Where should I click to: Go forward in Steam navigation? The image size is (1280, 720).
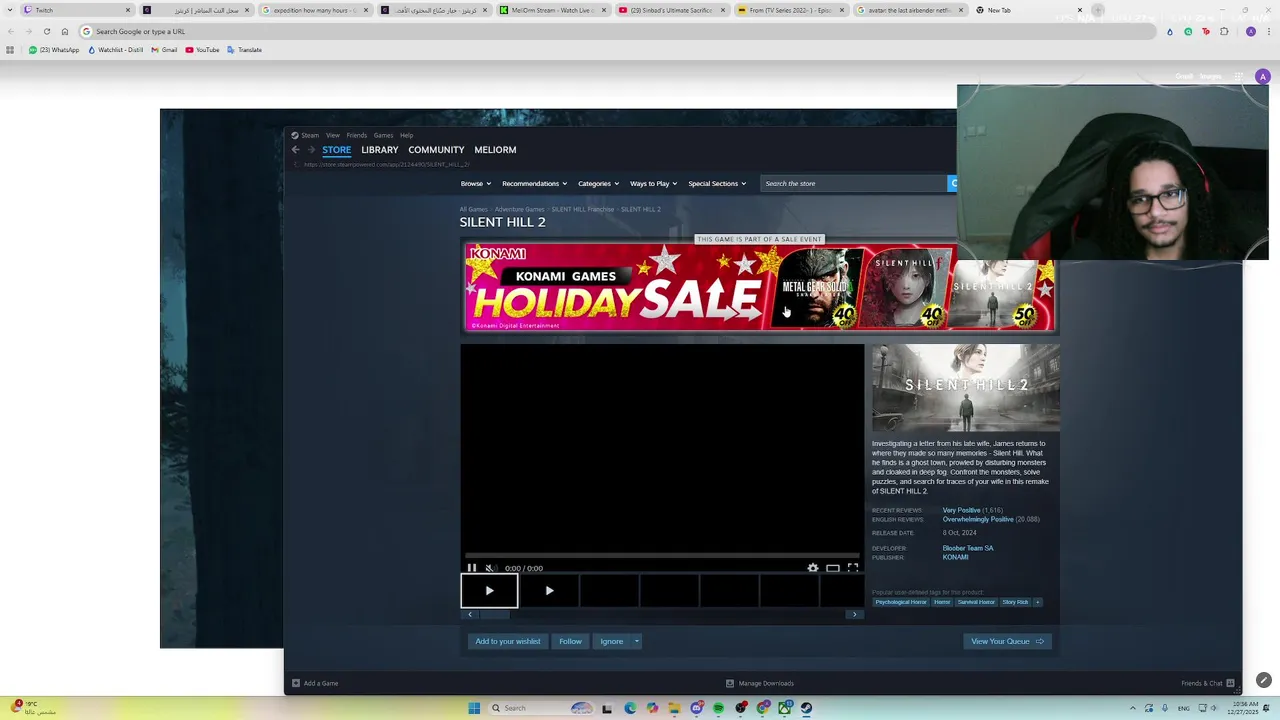(311, 150)
